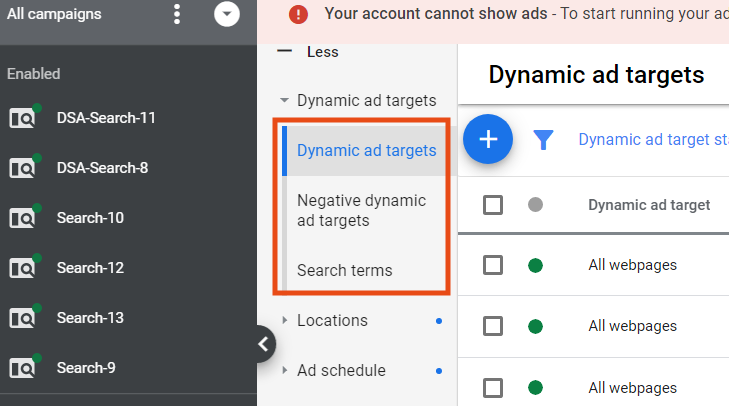Screen dimensions: 729x406
Task: Check the second All webpages row checkbox
Action: click(x=493, y=325)
